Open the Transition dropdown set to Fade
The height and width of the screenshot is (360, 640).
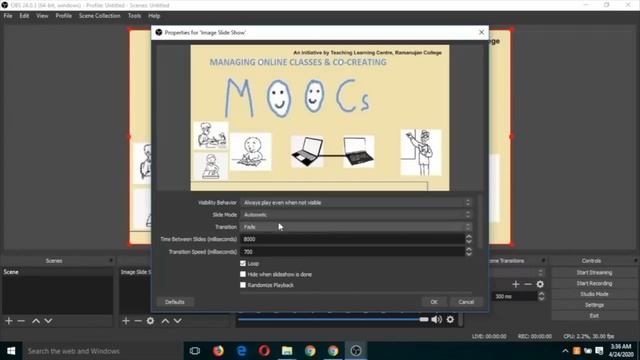(x=356, y=227)
